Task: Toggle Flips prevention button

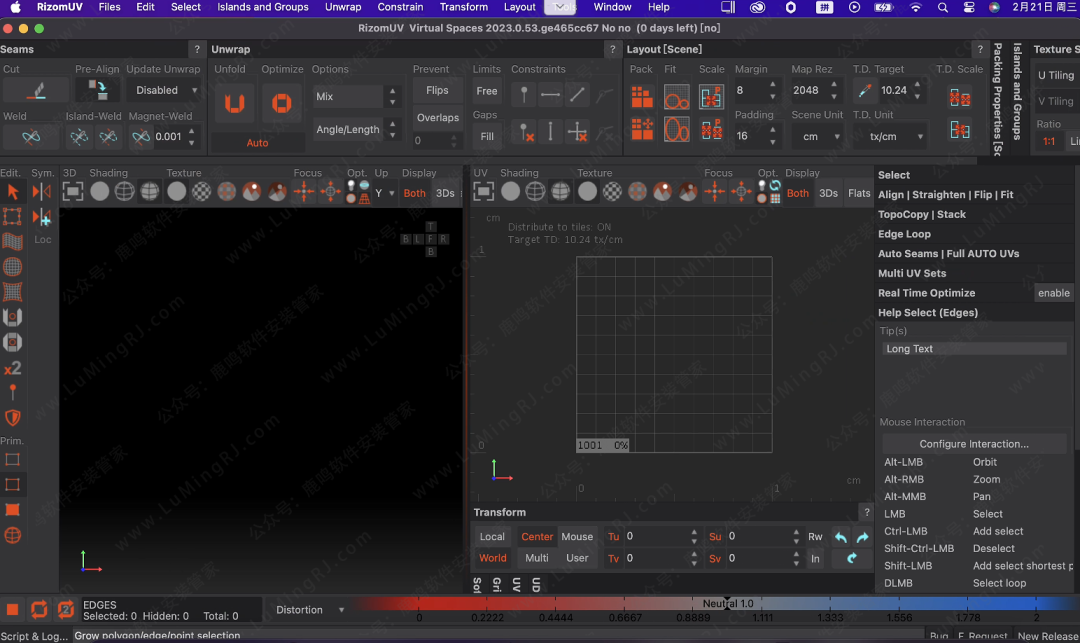Action: (437, 90)
